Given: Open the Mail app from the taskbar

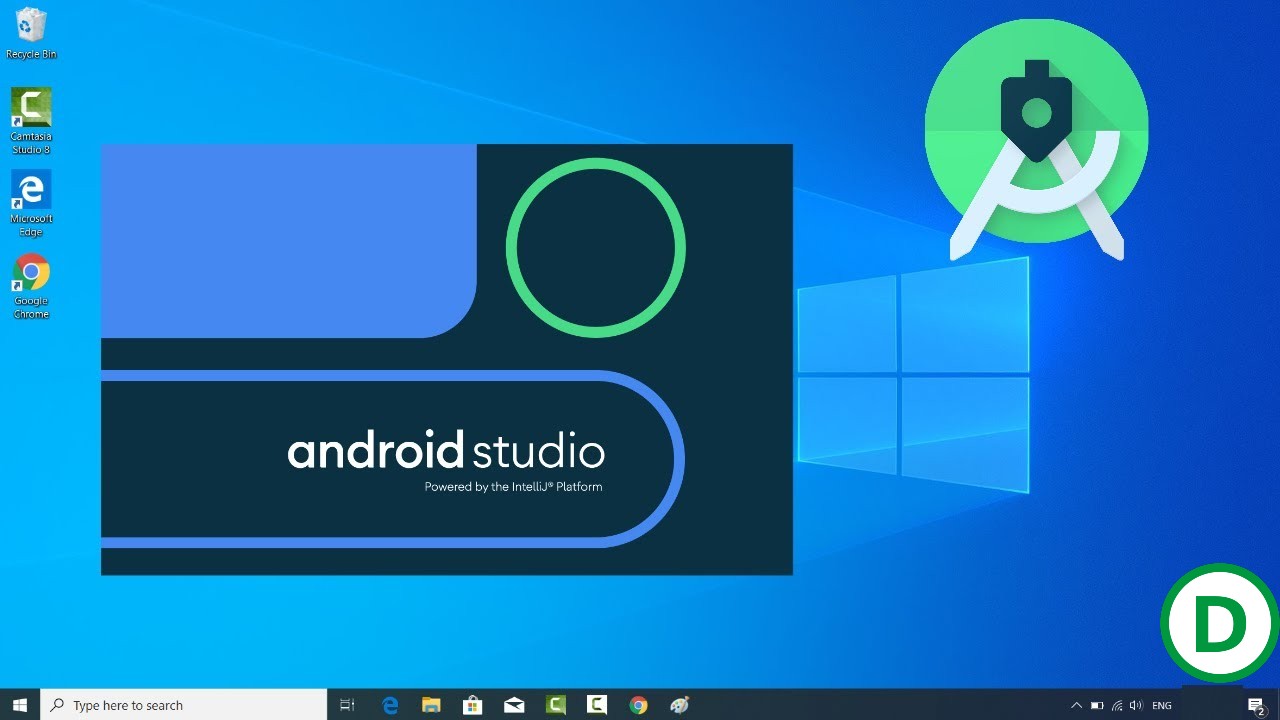Looking at the screenshot, I should 514,704.
